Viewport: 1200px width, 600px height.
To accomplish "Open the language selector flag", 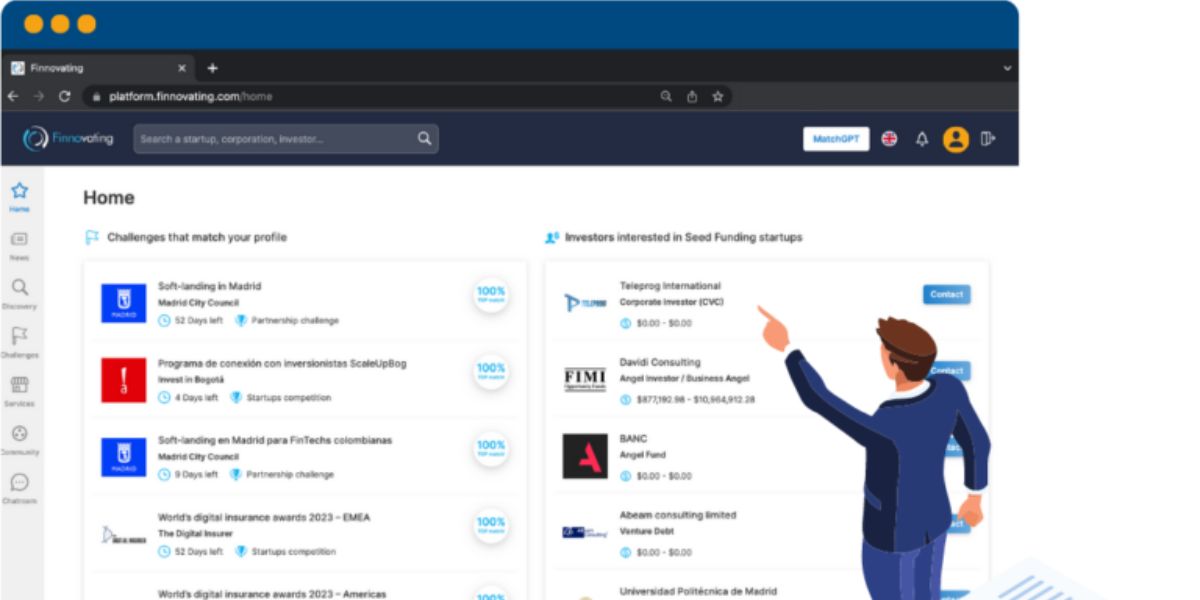I will coord(889,139).
